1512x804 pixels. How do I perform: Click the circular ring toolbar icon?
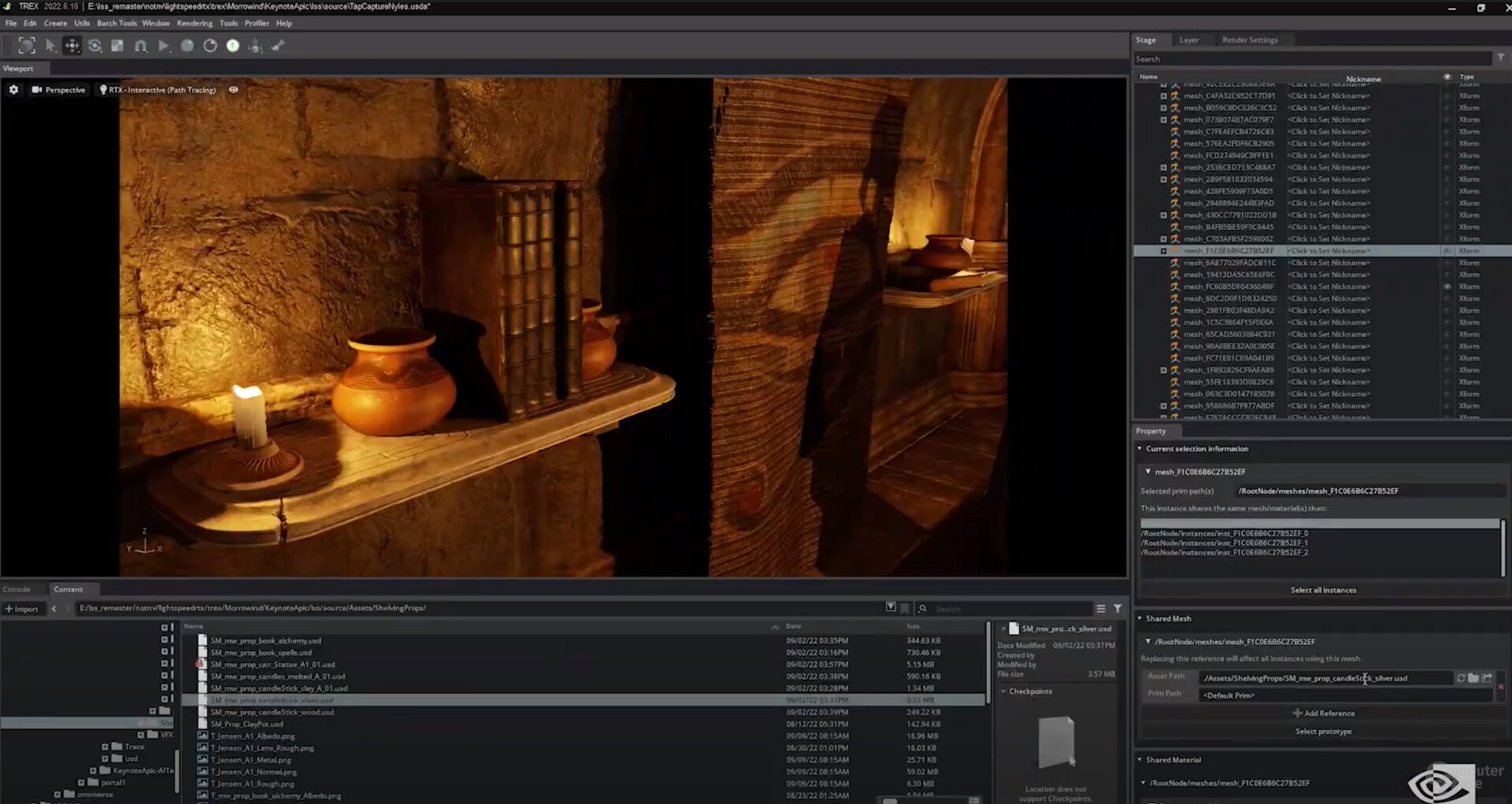210,46
